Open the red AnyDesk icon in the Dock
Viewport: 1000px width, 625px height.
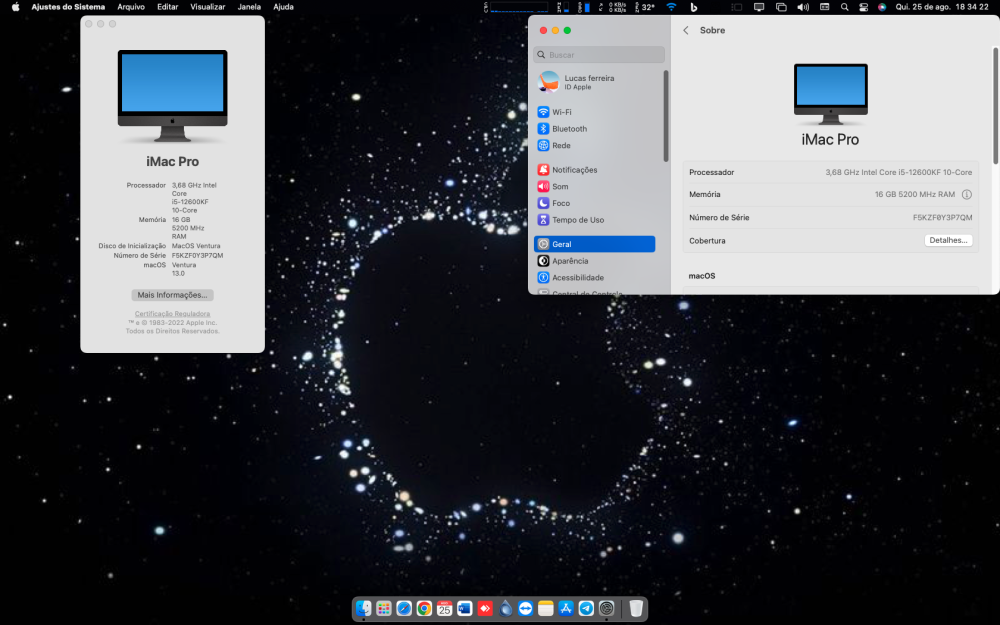pos(485,608)
